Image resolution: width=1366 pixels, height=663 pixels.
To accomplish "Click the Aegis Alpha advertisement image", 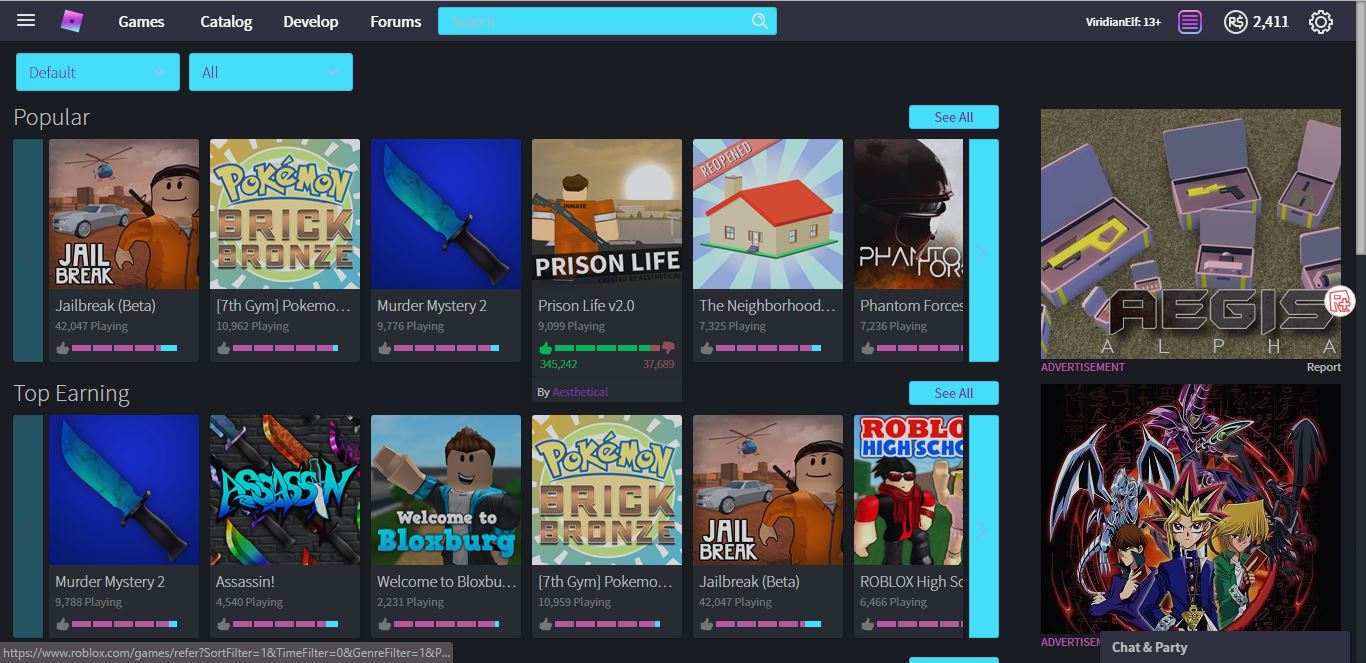I will [1191, 234].
